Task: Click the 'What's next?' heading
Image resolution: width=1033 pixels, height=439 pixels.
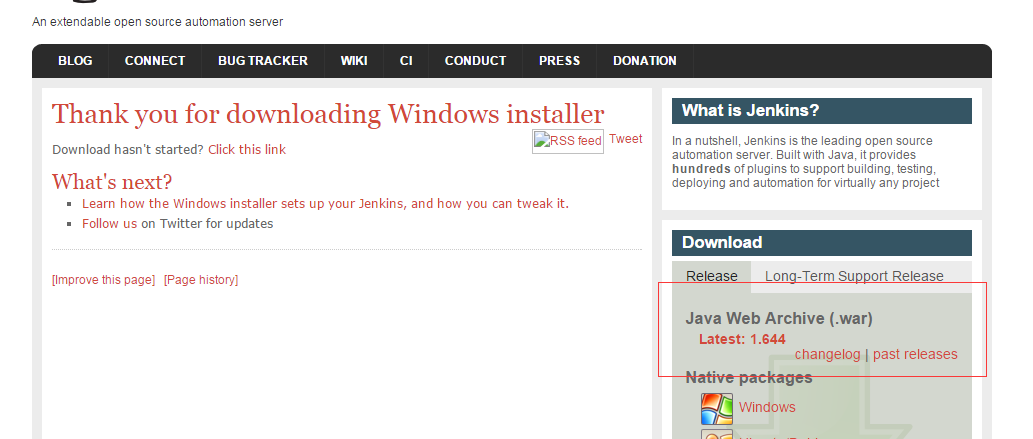Action: (112, 181)
